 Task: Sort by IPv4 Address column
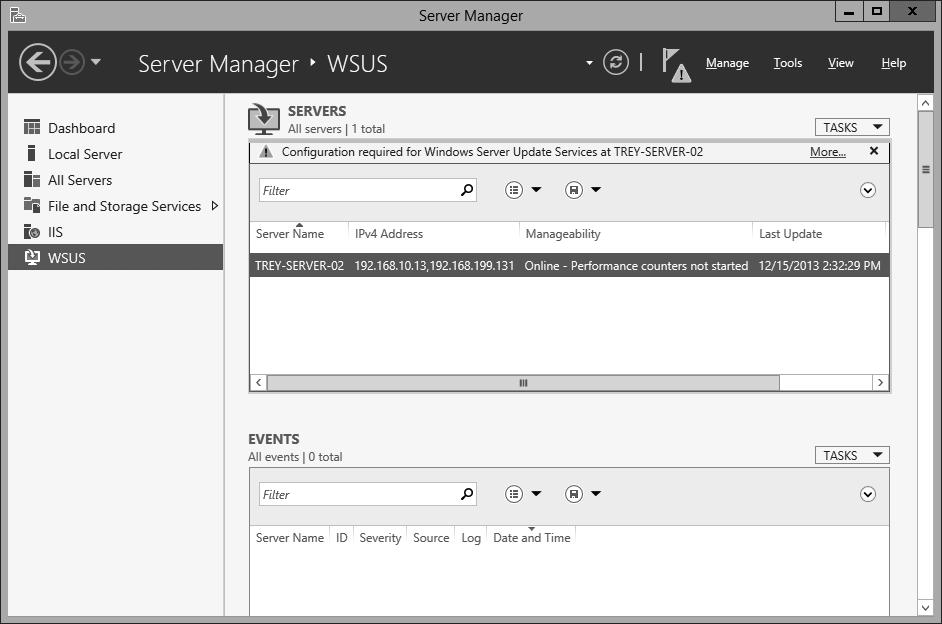coord(389,234)
